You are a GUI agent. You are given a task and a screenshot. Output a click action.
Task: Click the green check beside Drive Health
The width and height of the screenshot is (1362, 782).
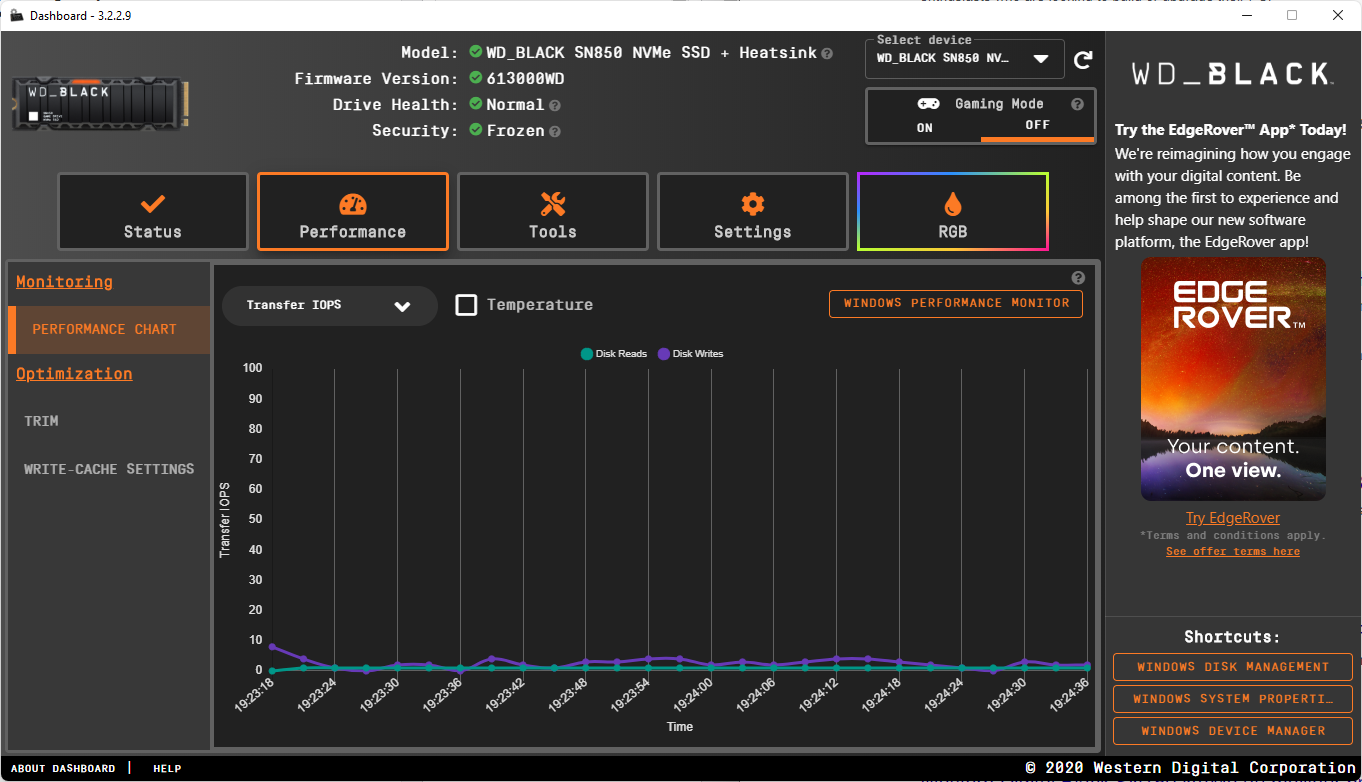[476, 104]
